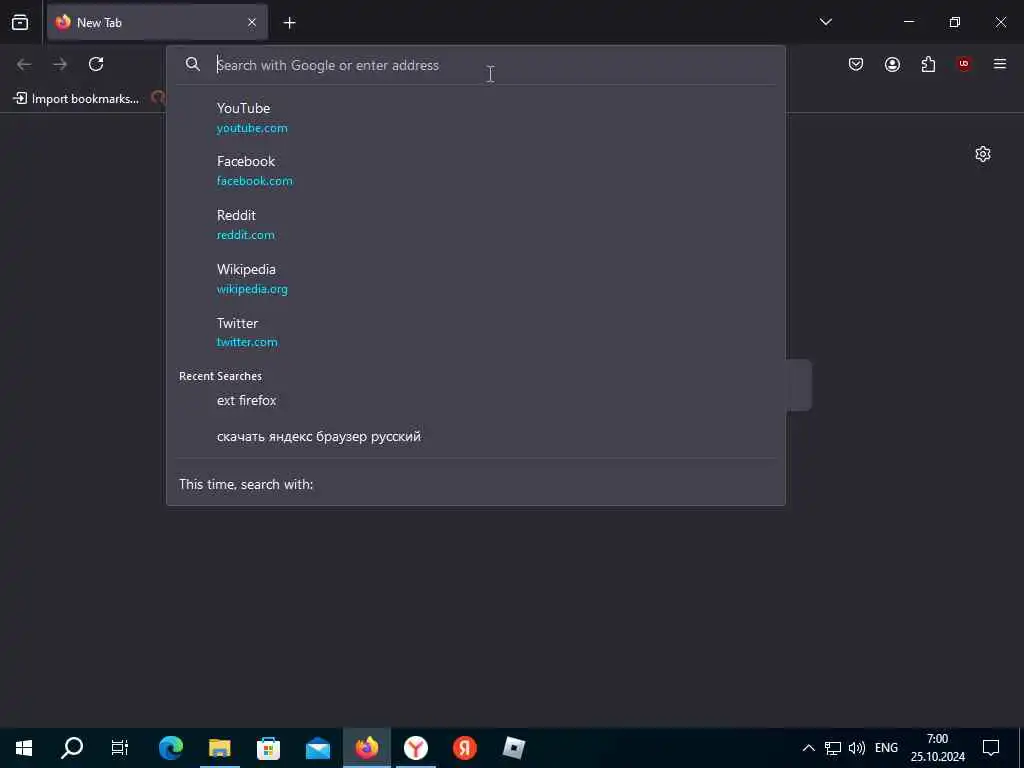Open the Firefox hamburger application menu
1024x768 pixels.
[x=1000, y=64]
